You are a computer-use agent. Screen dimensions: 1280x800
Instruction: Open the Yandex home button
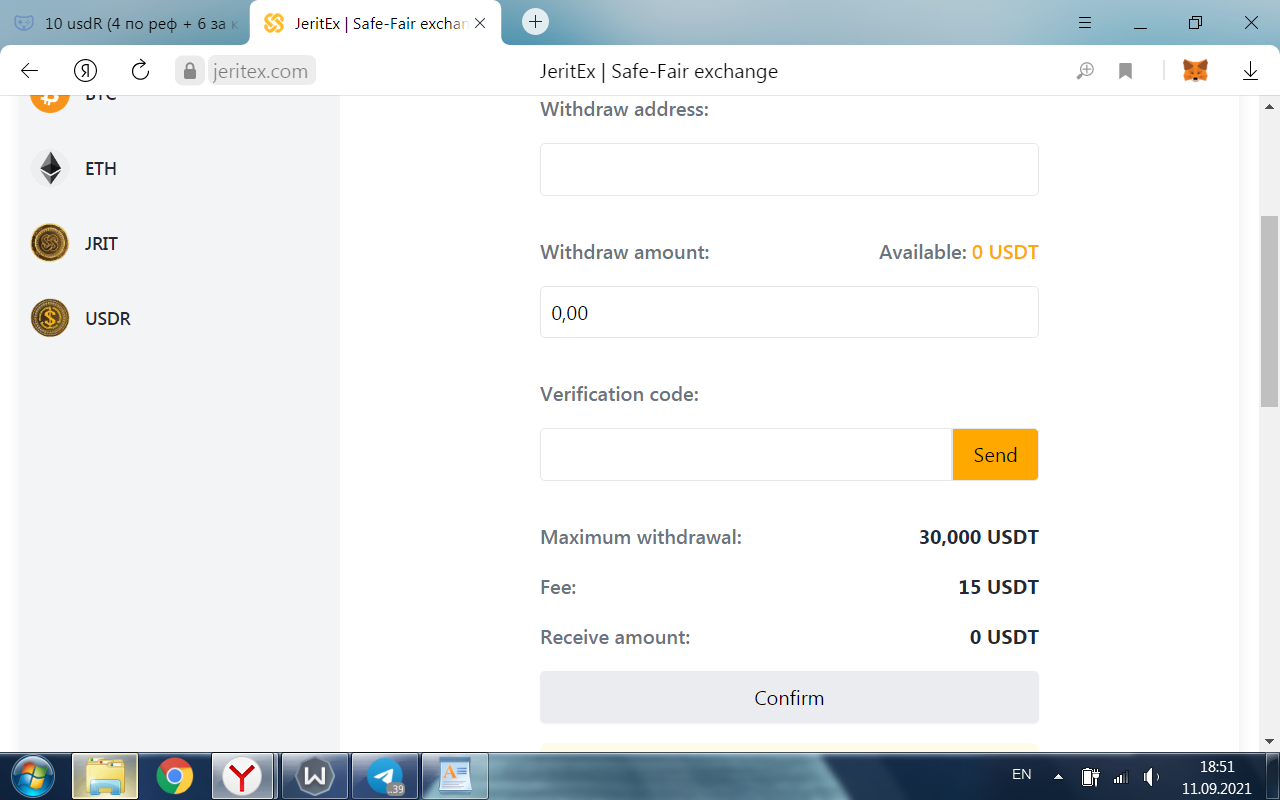pos(85,70)
